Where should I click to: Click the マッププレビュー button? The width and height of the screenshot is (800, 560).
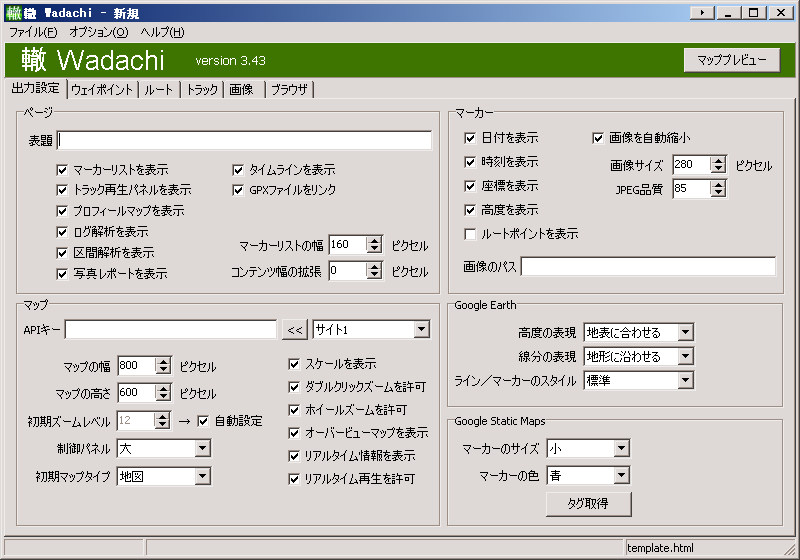pyautogui.click(x=732, y=60)
